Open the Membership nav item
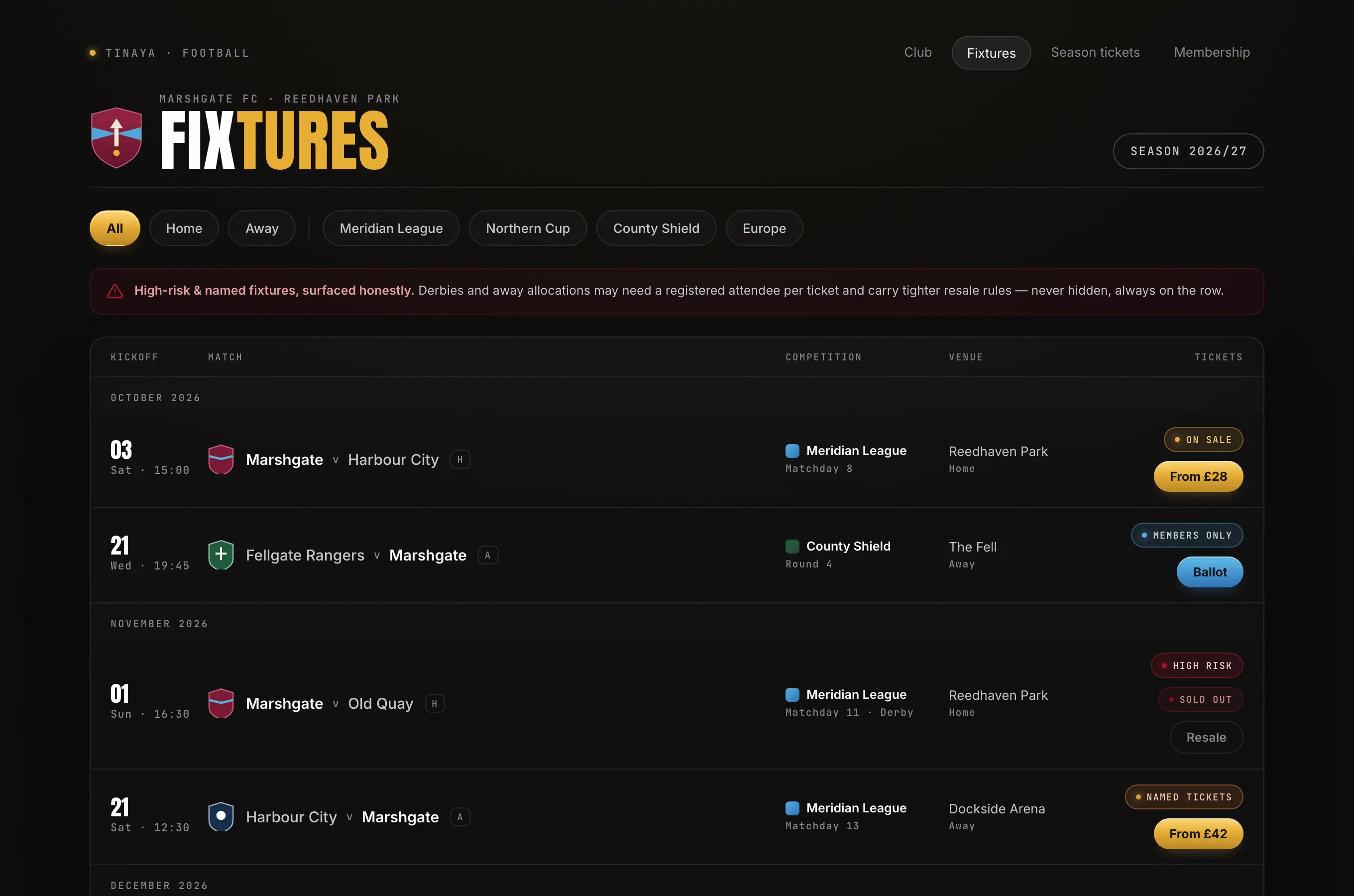 (1212, 53)
